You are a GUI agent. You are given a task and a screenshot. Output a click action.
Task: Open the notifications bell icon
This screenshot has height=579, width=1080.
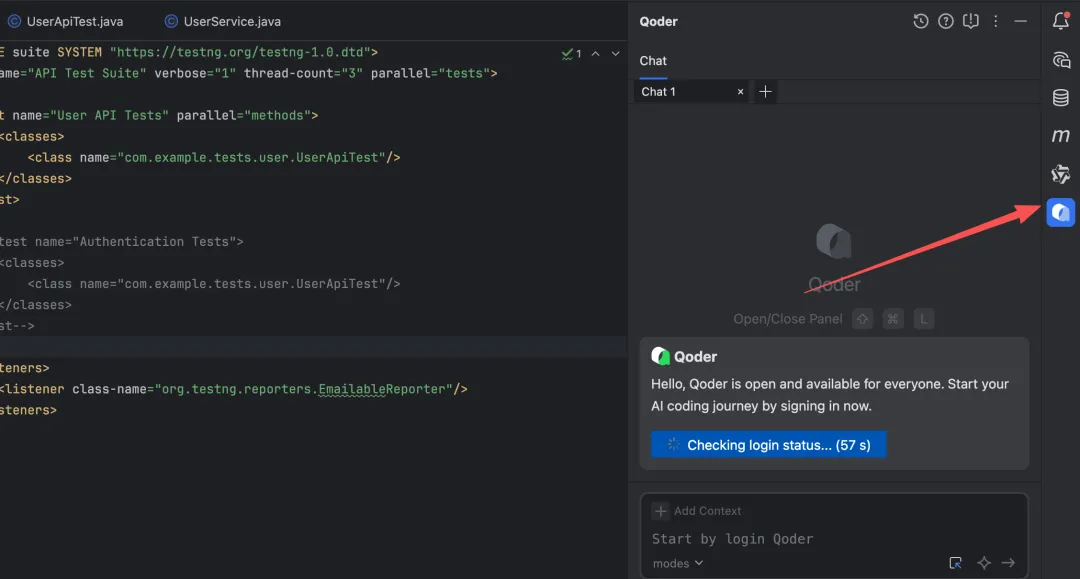coord(1061,21)
